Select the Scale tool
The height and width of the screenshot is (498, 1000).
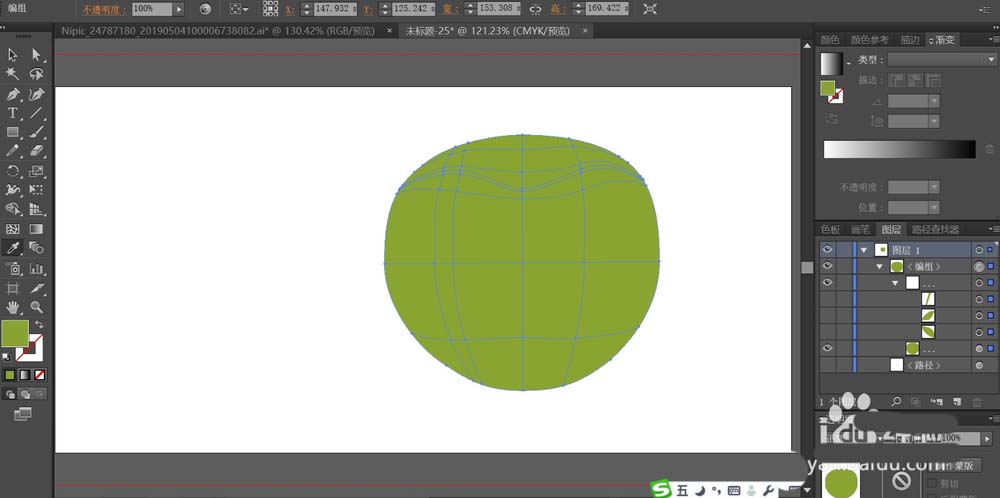click(x=36, y=171)
